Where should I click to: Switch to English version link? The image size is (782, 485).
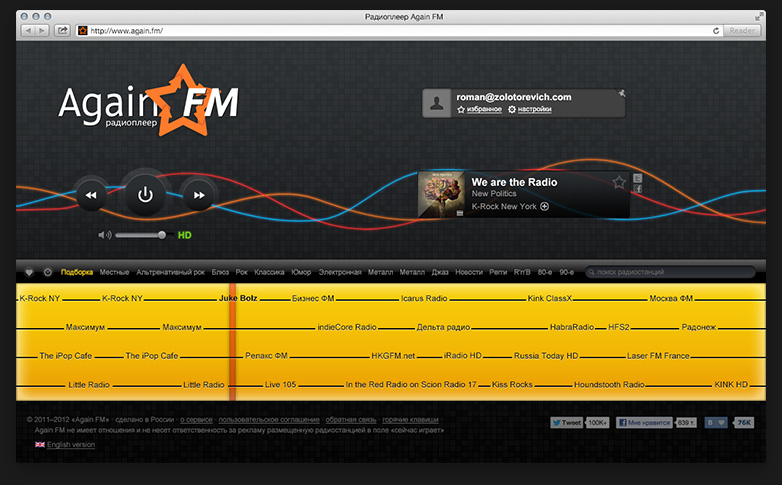point(71,445)
